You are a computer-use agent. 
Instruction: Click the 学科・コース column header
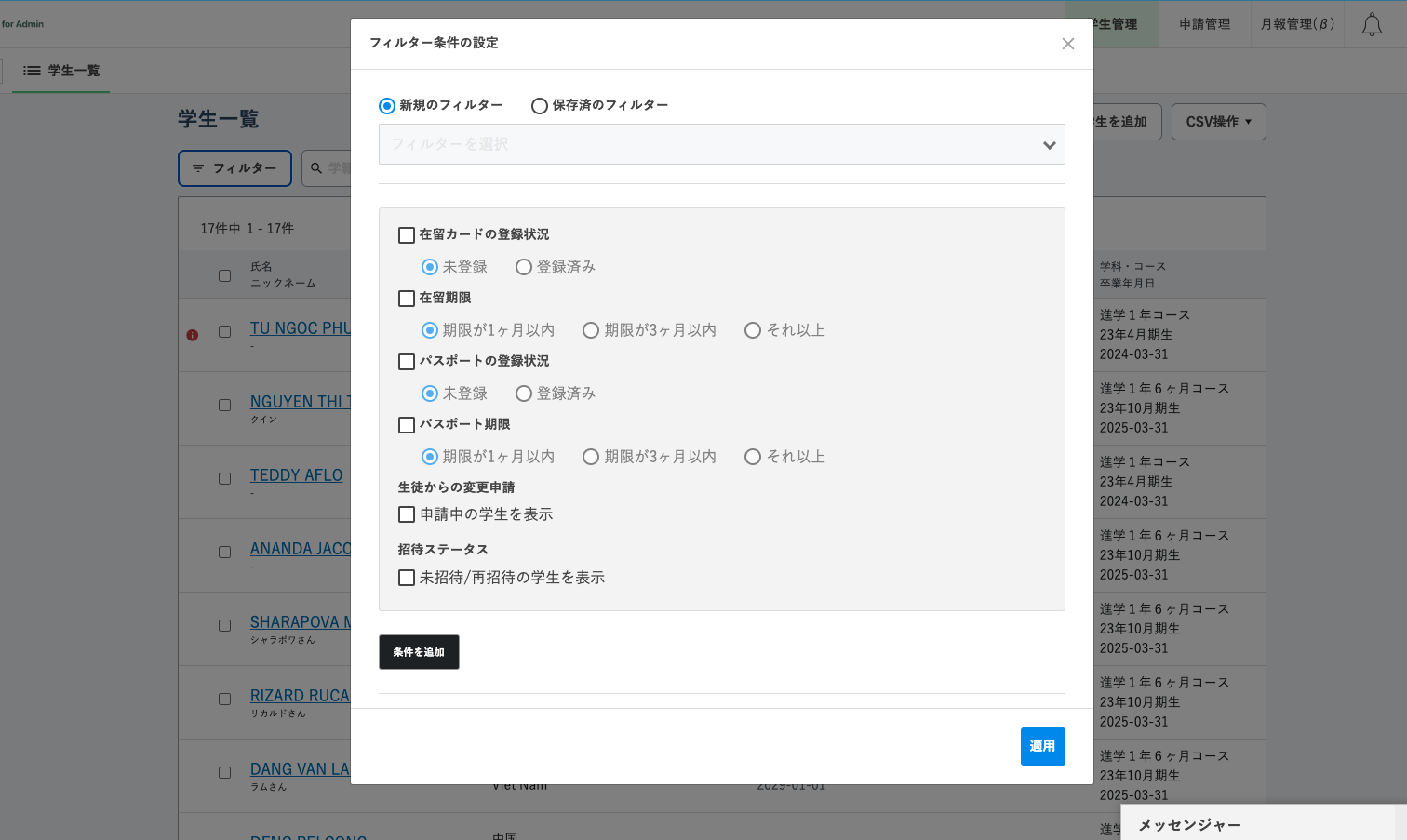(x=1132, y=267)
